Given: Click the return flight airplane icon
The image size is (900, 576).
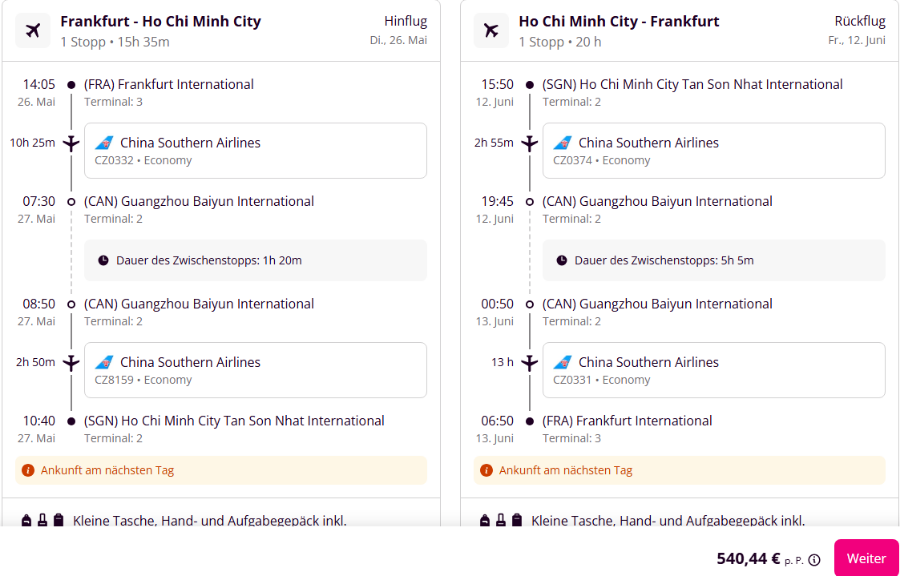Looking at the screenshot, I should [491, 30].
